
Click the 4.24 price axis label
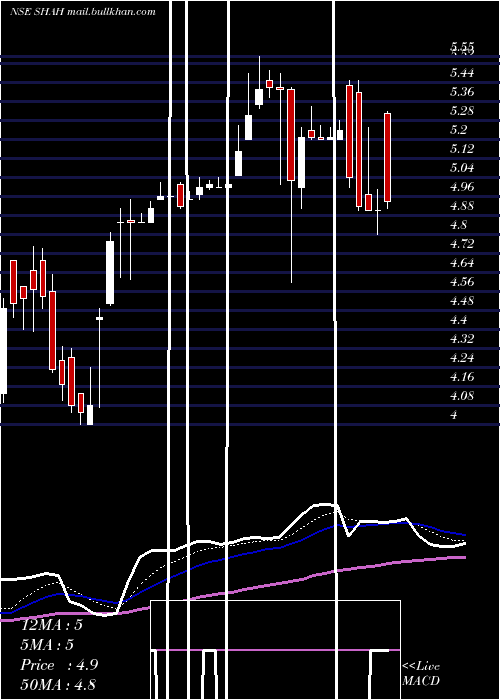point(462,358)
